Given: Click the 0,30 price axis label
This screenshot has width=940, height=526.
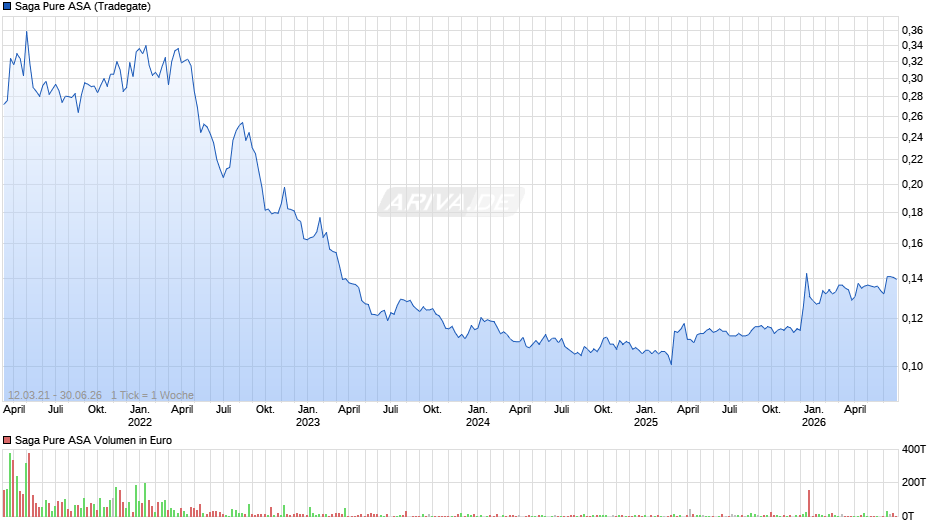Looking at the screenshot, I should 912,78.
